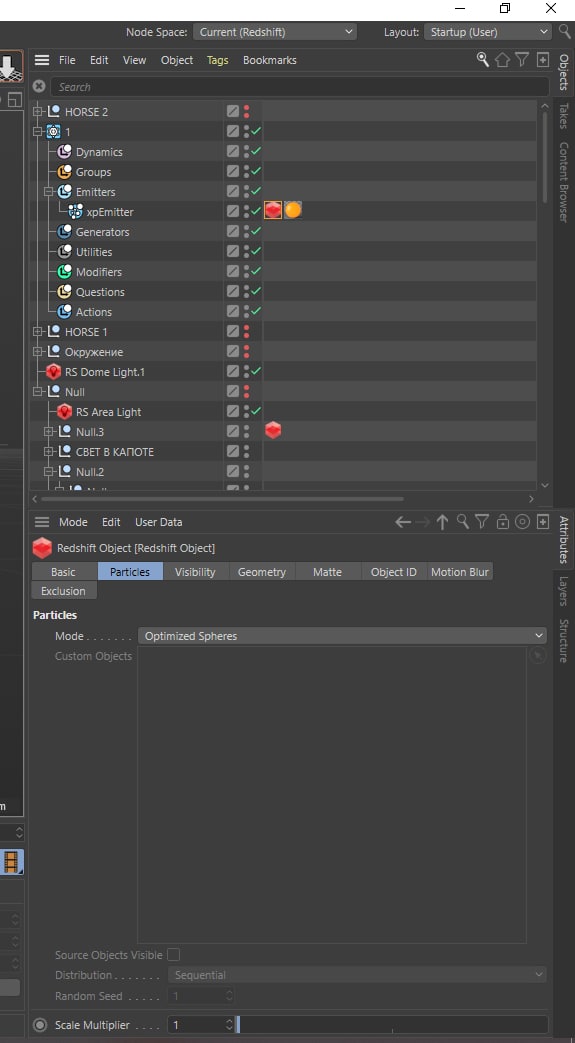Toggle visibility dots for HORSE 1
Screen dimensions: 575x1043
[246, 331]
